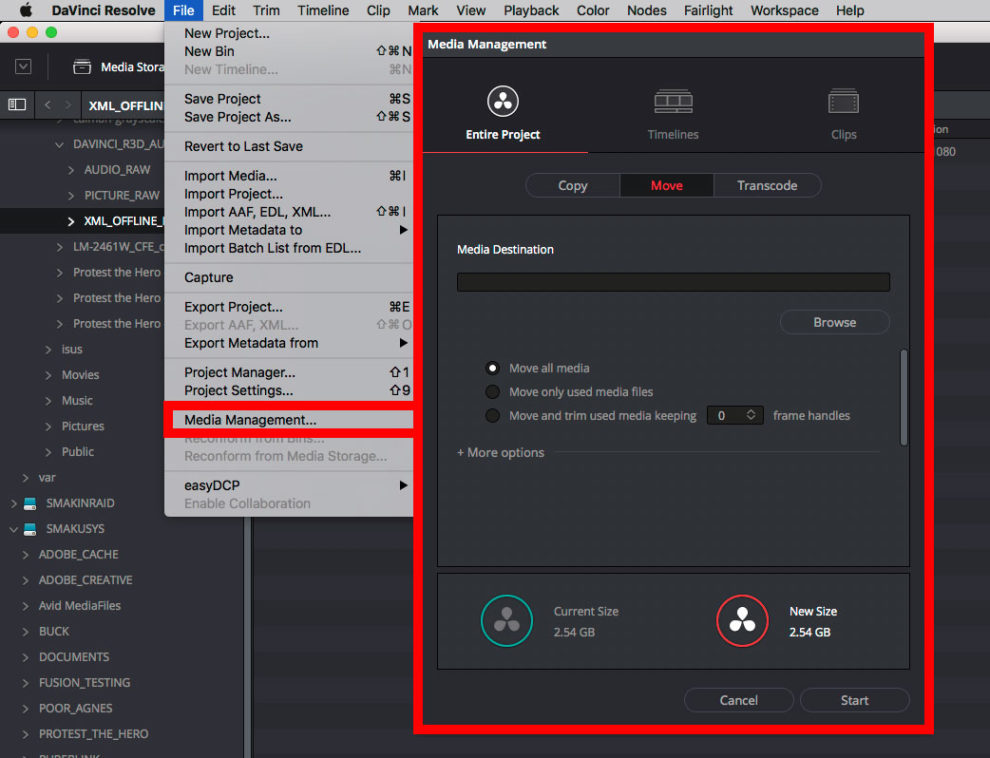
Task: Expand the AUDIO_RAW folder
Action: pyautogui.click(x=71, y=170)
